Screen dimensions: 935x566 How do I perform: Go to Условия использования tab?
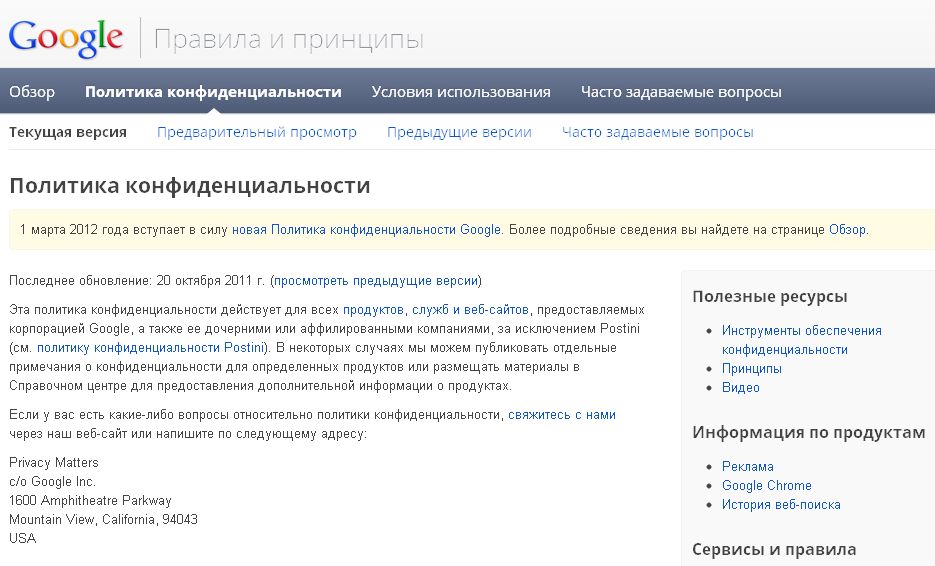coord(461,92)
